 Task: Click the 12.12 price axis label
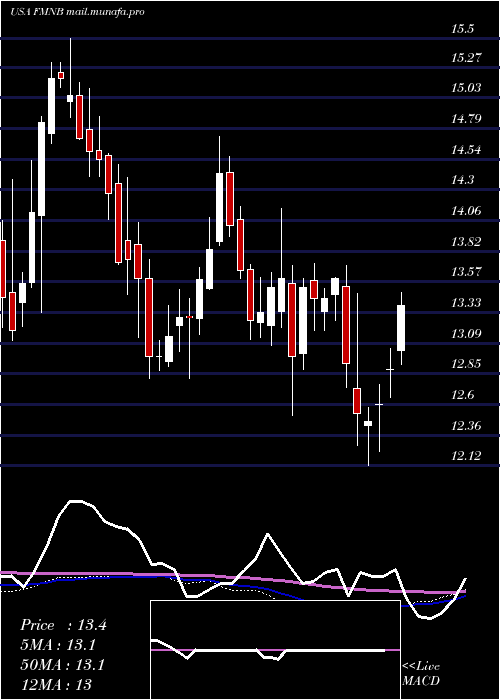pyautogui.click(x=467, y=456)
